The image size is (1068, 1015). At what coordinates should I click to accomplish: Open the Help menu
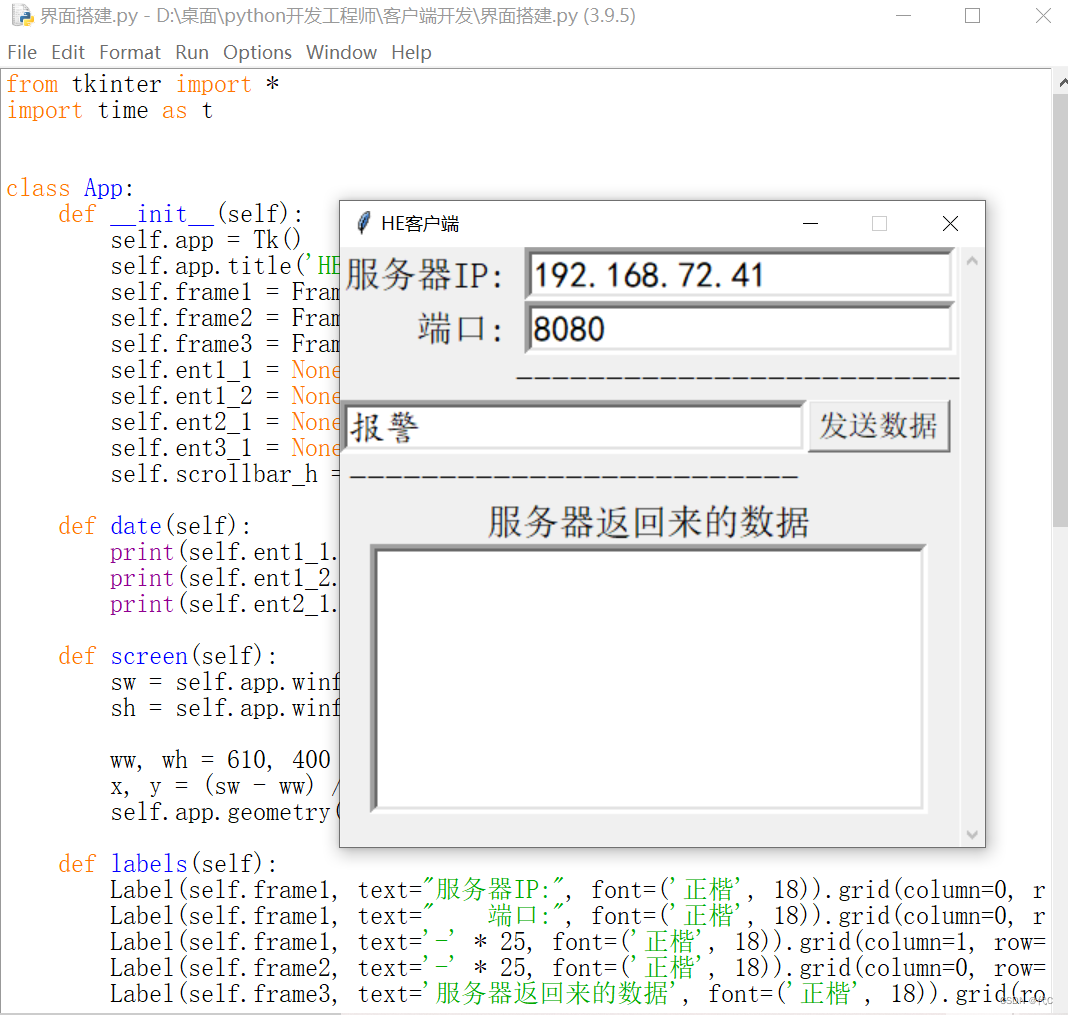click(x=411, y=52)
